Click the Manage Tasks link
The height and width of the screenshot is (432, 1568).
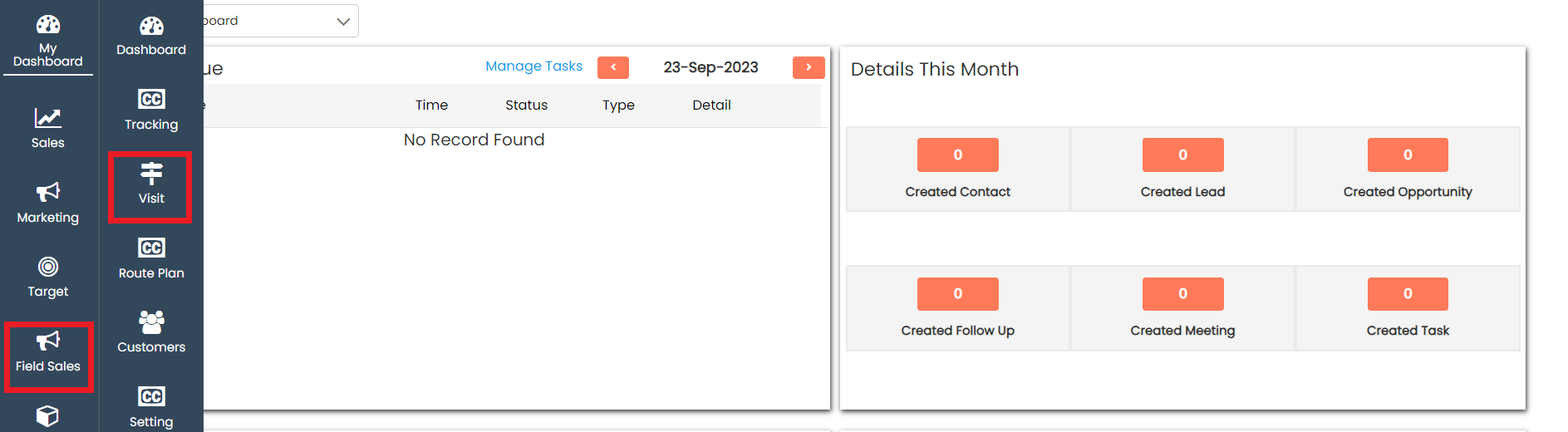pyautogui.click(x=533, y=66)
